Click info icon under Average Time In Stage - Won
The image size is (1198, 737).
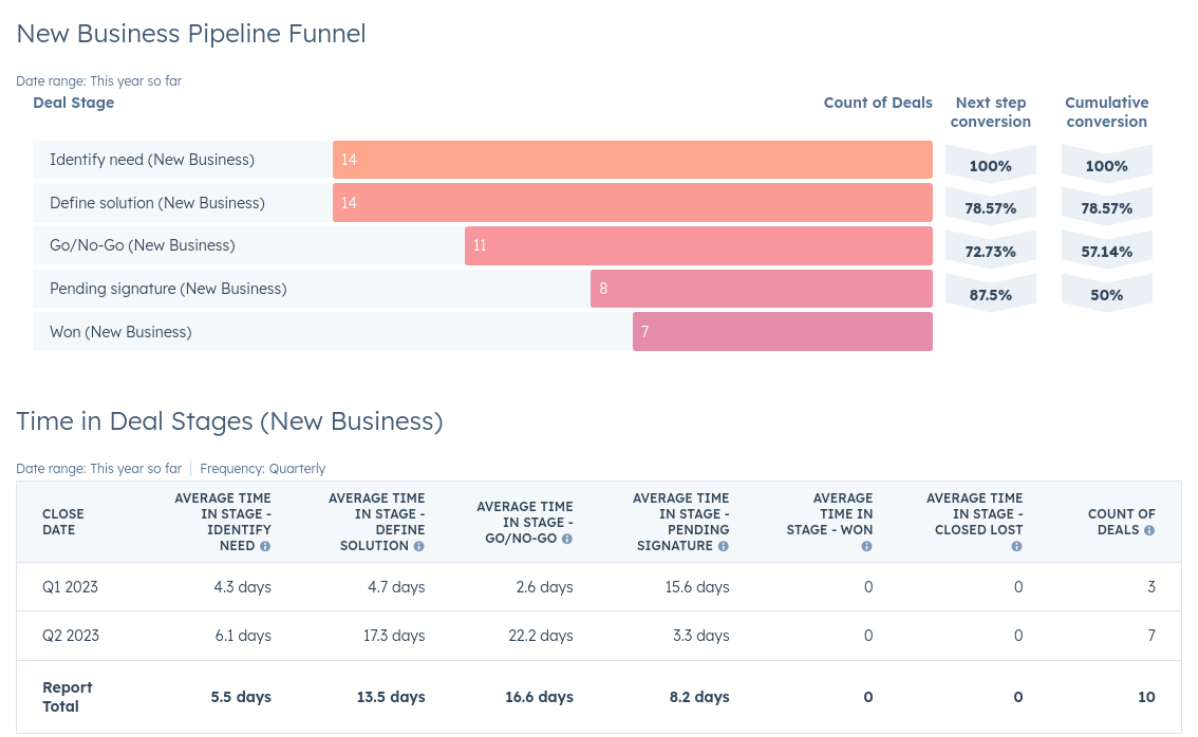(866, 546)
